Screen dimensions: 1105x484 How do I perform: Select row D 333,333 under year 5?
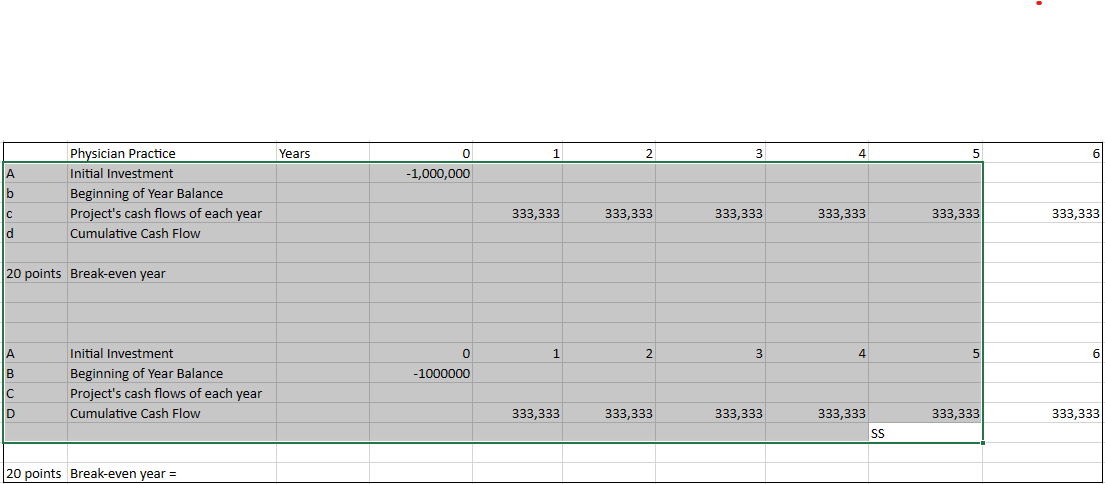pos(925,414)
